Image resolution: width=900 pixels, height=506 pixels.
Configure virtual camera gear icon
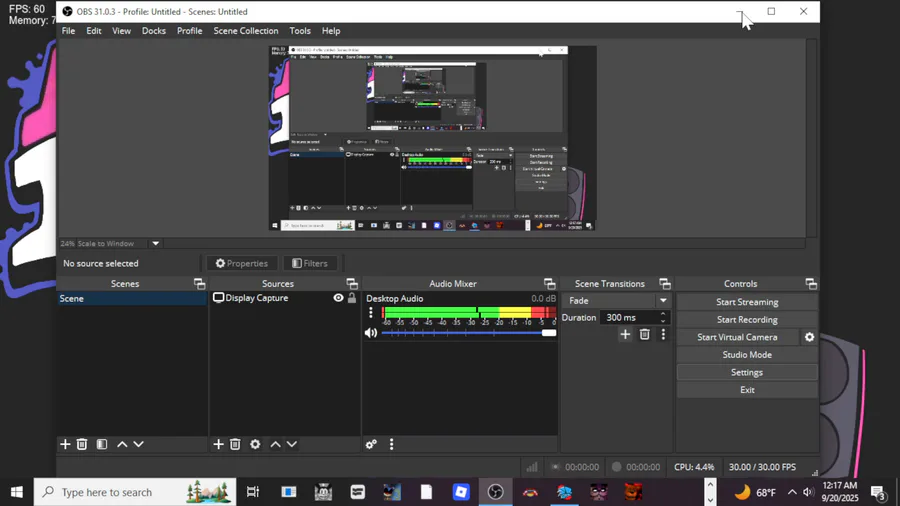809,337
